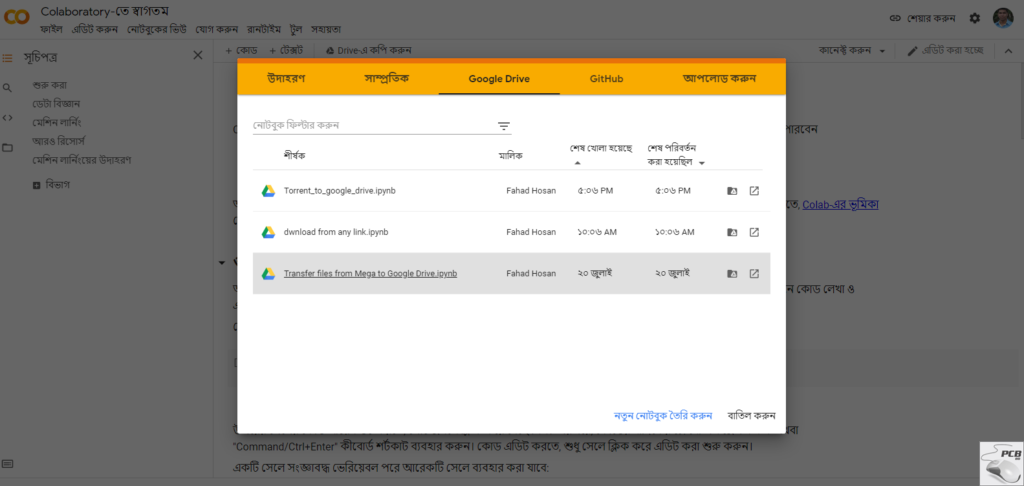Click Drive icon of Torrent_to_google_drive.ipynb
This screenshot has height=486, width=1024.
point(268,191)
